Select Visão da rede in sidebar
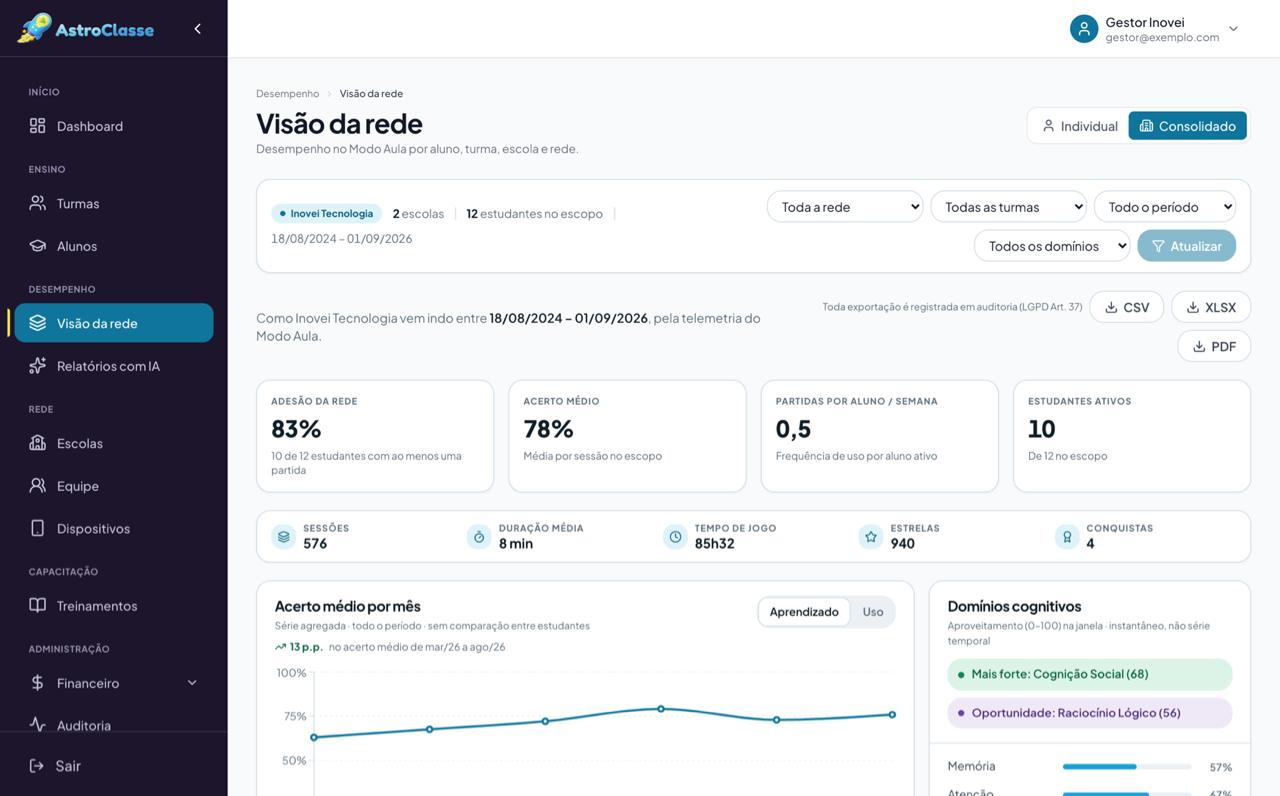This screenshot has width=1280, height=796. [114, 323]
